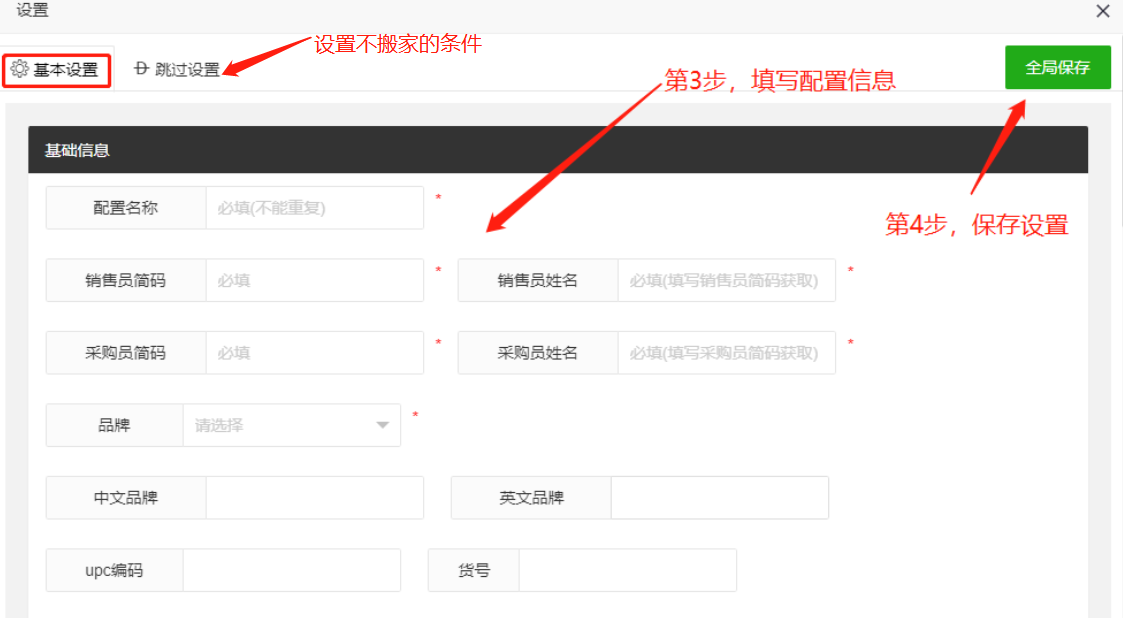
Task: Click the gear icon in 基本设置 tab
Action: click(19, 69)
